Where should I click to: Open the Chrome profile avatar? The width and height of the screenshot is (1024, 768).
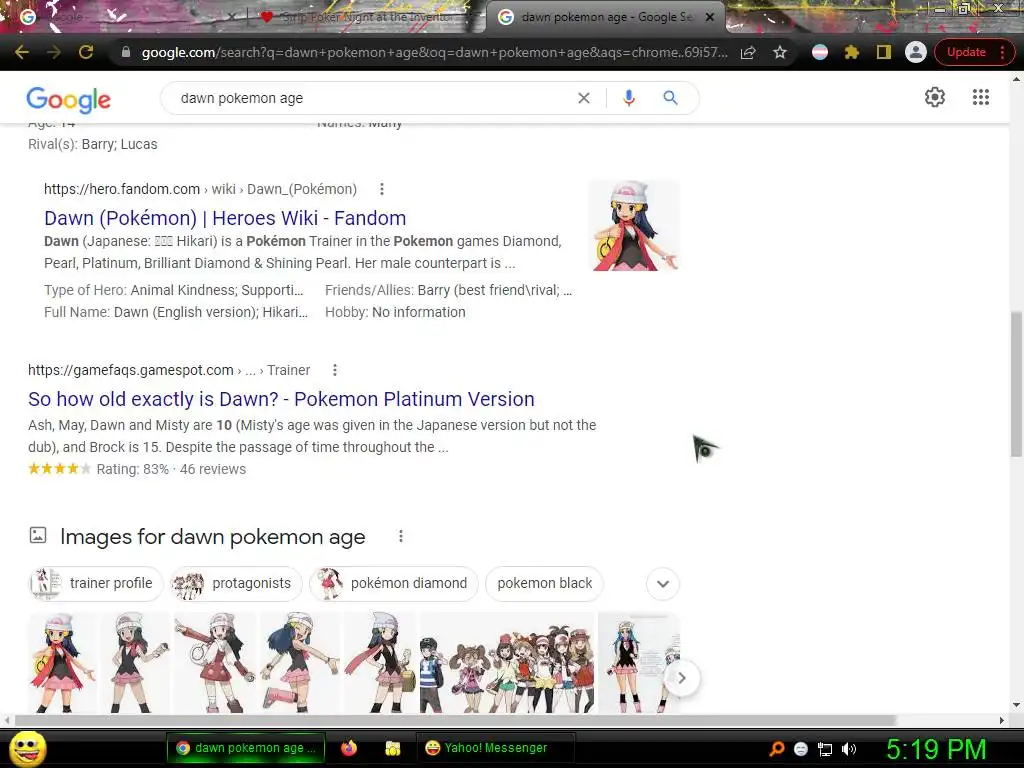[916, 52]
